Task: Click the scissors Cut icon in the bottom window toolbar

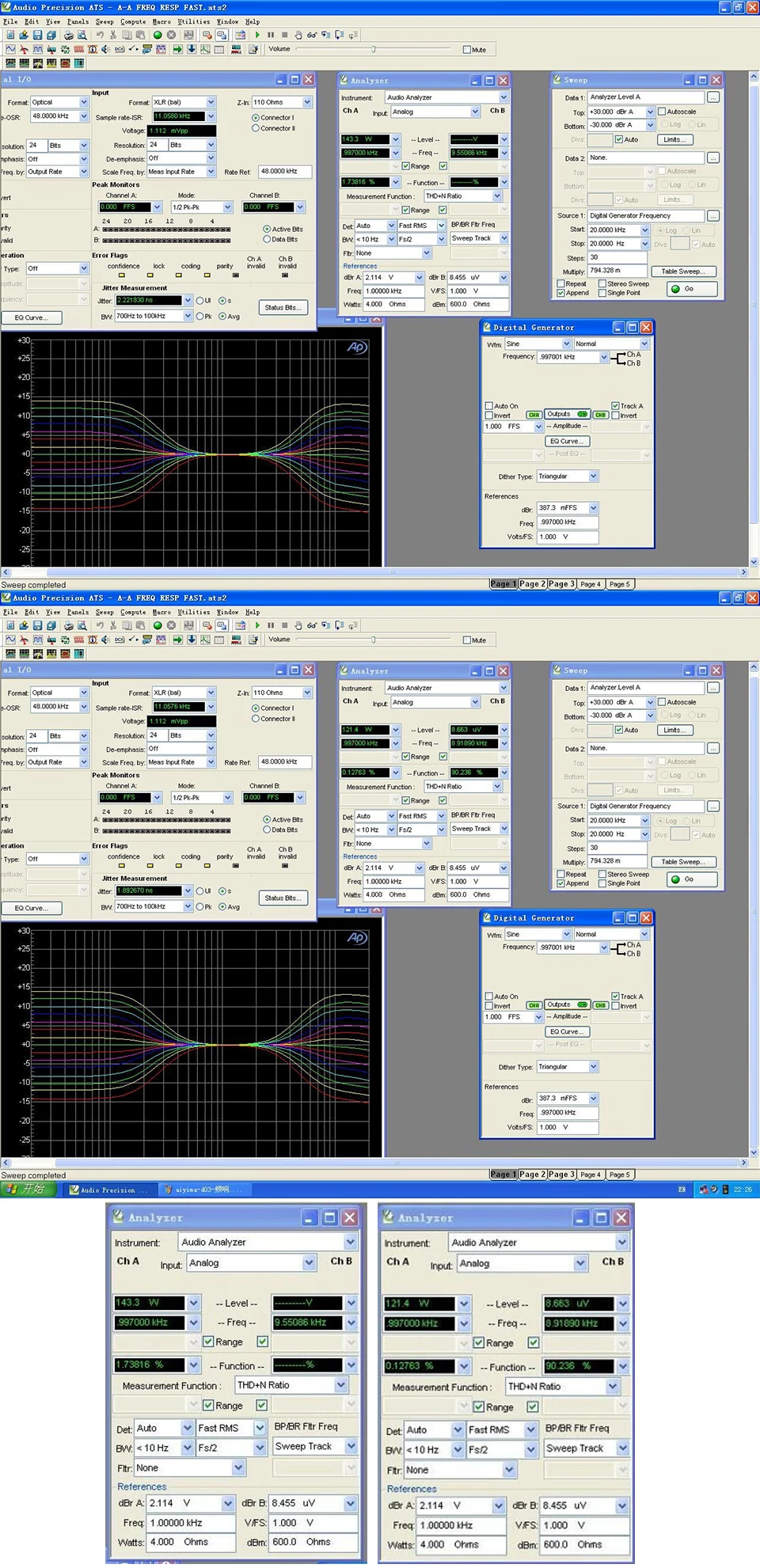Action: pyautogui.click(x=113, y=625)
